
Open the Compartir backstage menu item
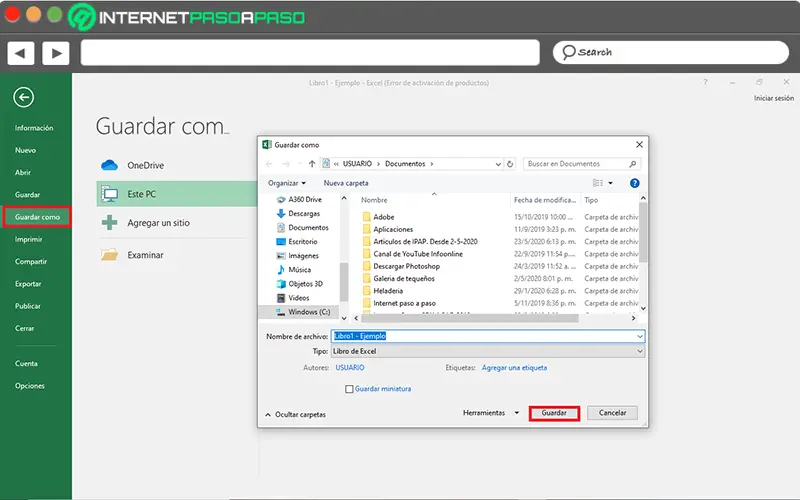coord(31,261)
